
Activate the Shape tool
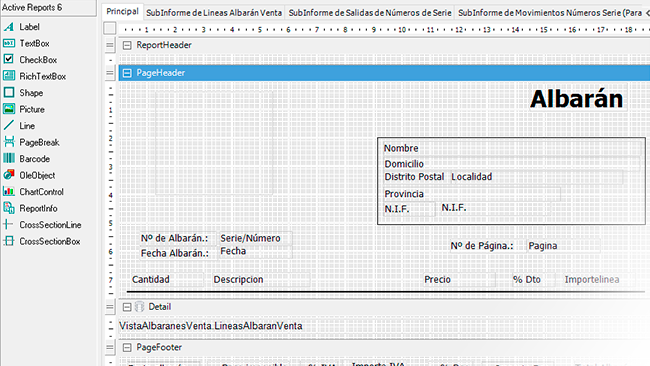click(9, 92)
